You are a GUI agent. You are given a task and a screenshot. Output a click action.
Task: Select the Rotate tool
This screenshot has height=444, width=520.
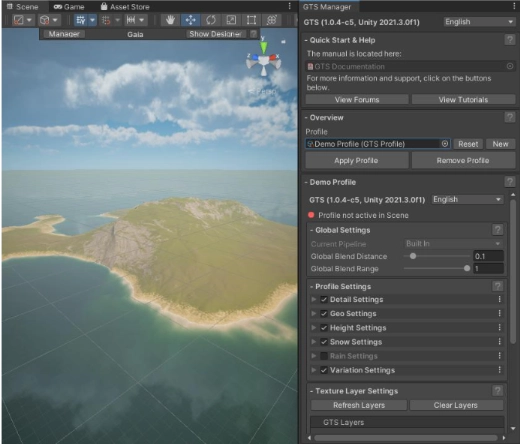[x=211, y=20]
